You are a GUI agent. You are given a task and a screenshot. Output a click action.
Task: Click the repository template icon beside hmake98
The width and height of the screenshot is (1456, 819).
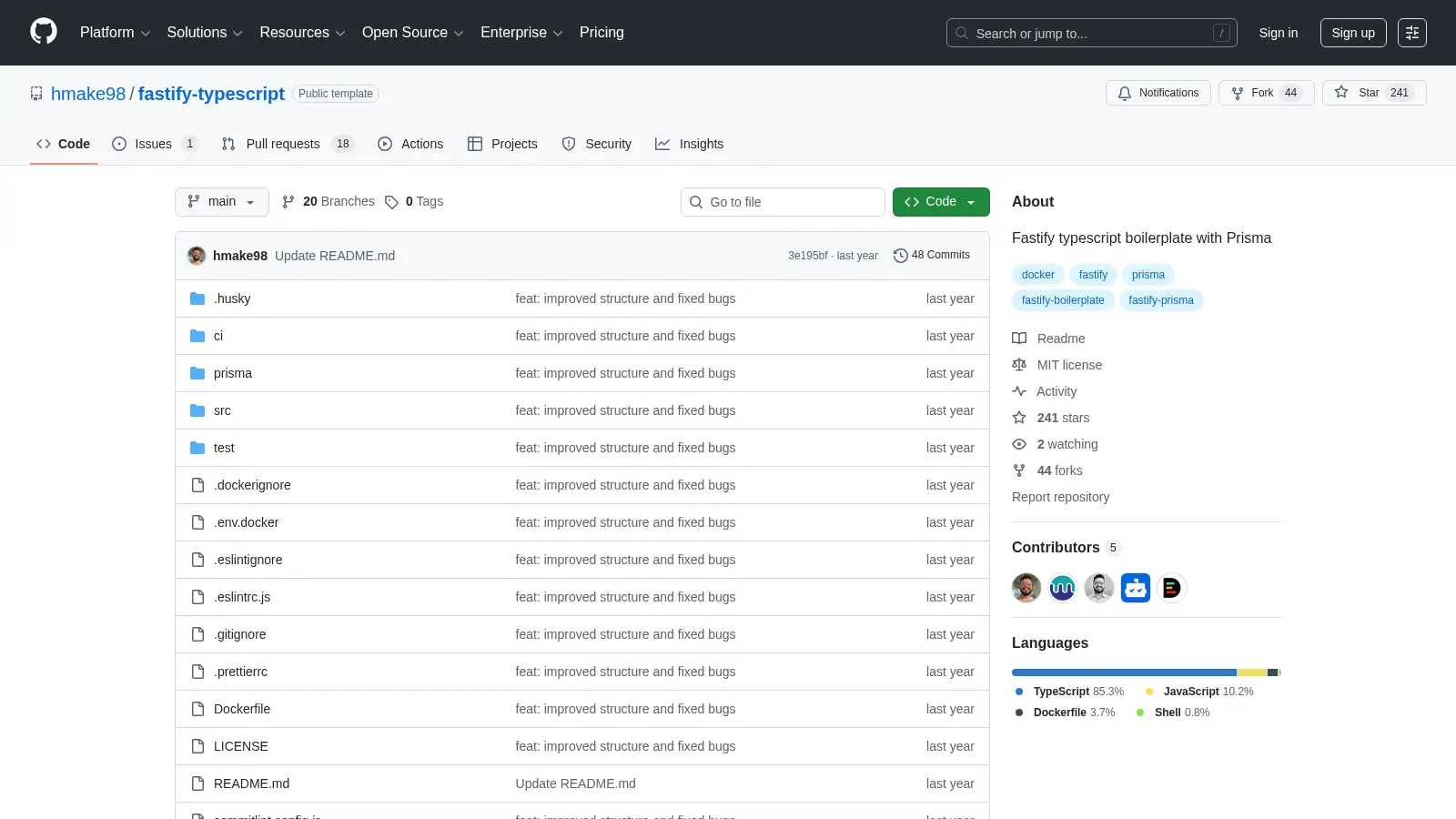point(36,94)
